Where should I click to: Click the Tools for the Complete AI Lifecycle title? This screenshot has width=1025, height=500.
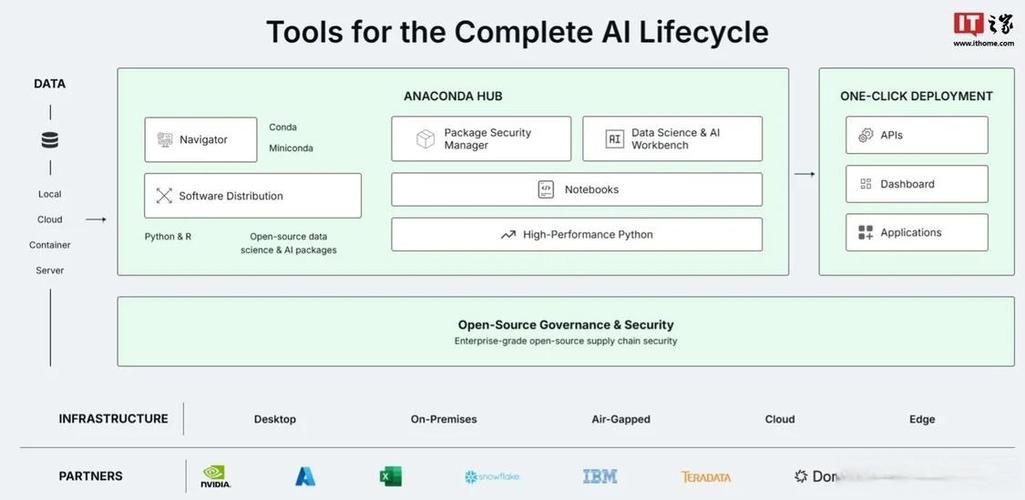(x=517, y=31)
